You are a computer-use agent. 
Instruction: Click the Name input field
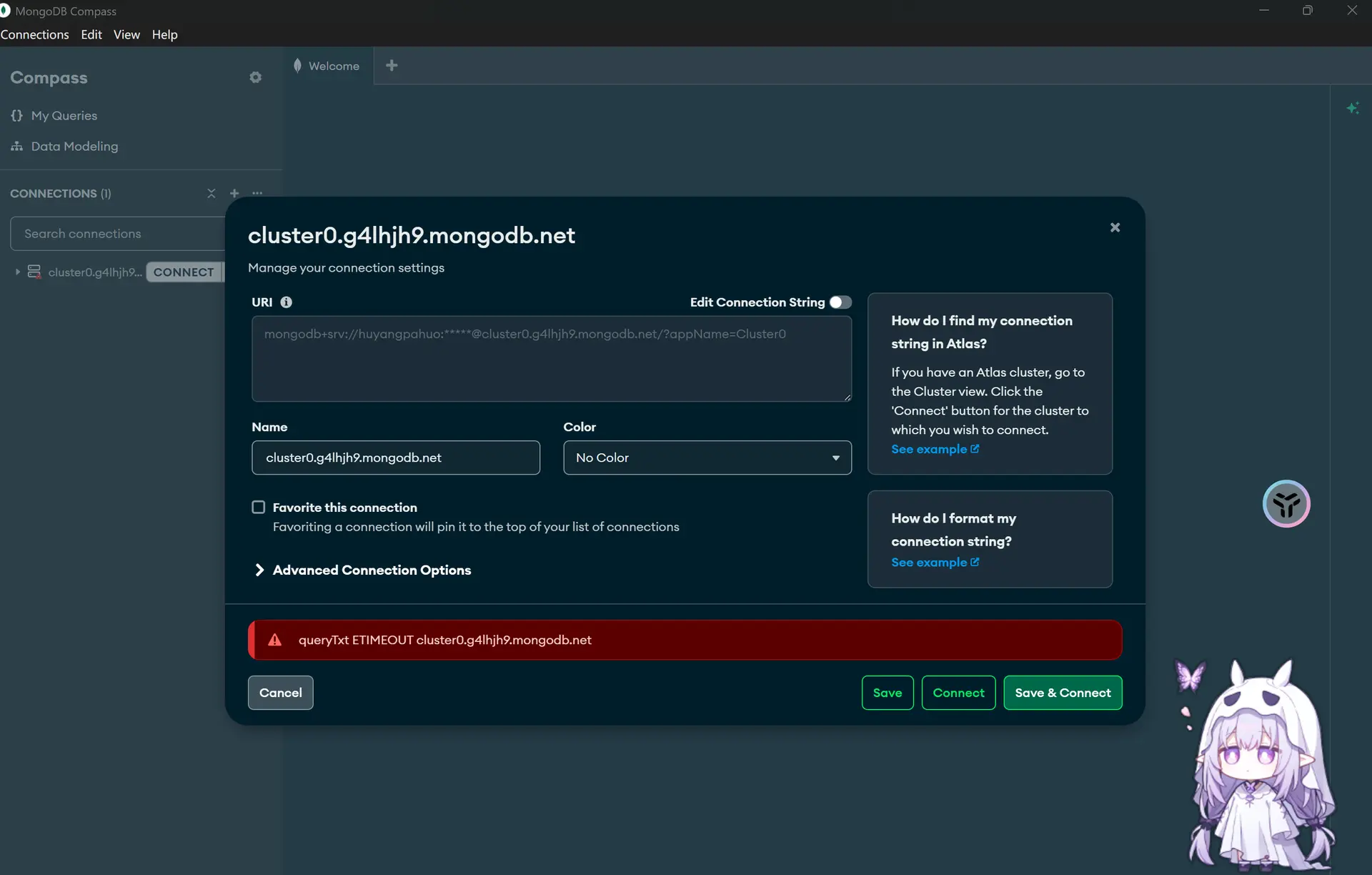pos(396,458)
